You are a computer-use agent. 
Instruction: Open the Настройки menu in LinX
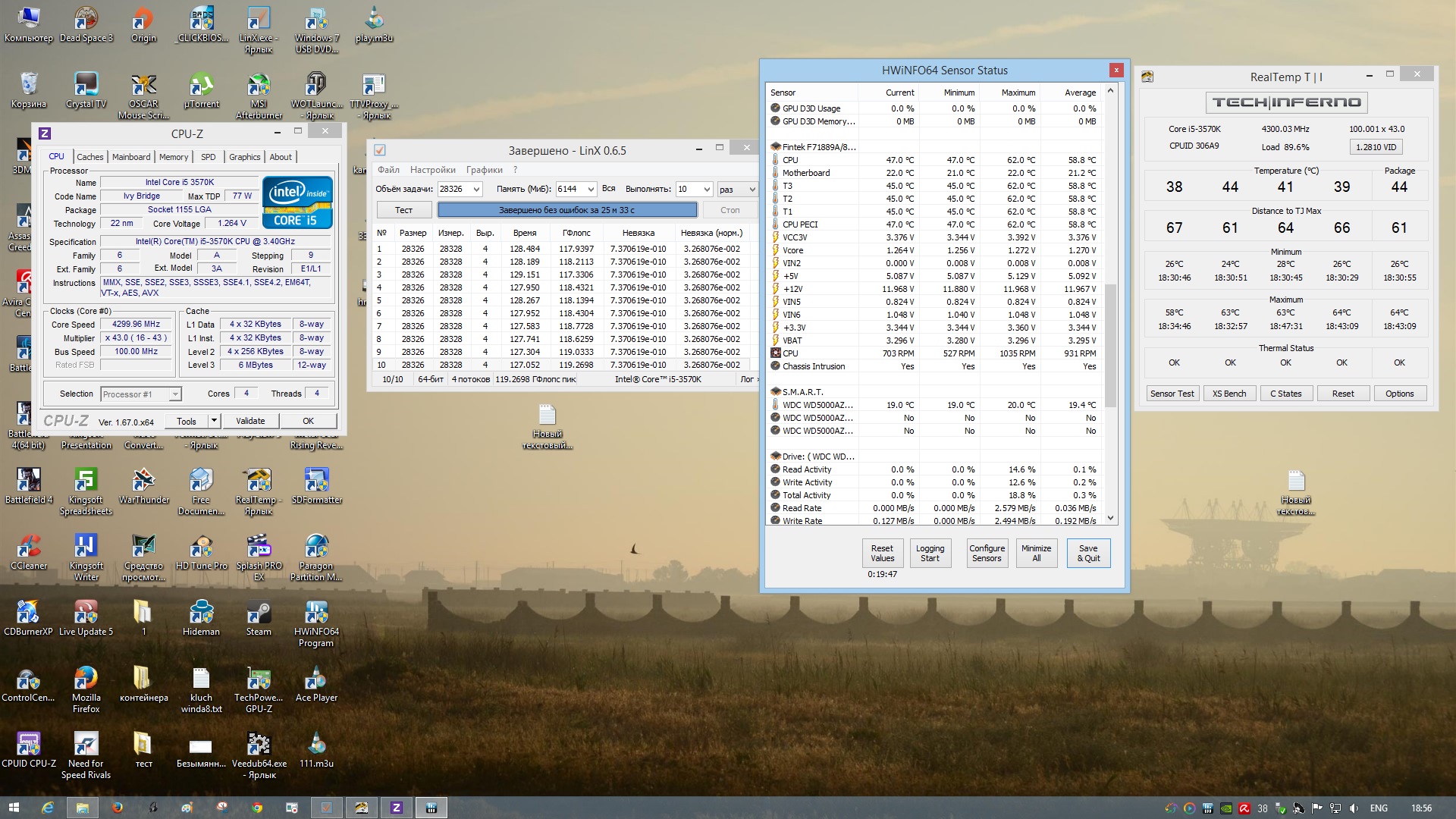point(432,170)
